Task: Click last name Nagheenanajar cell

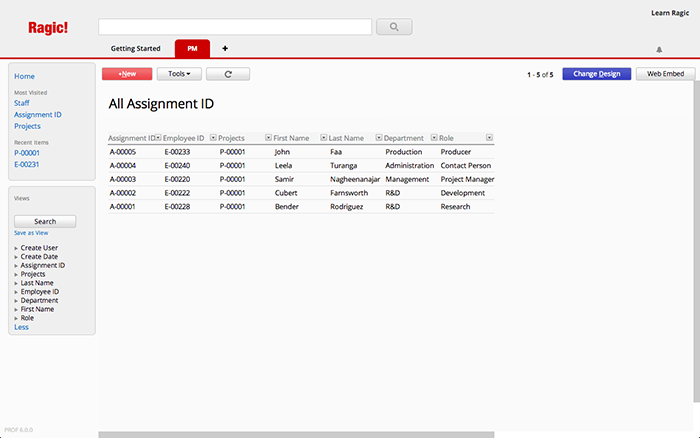Action: (x=355, y=179)
